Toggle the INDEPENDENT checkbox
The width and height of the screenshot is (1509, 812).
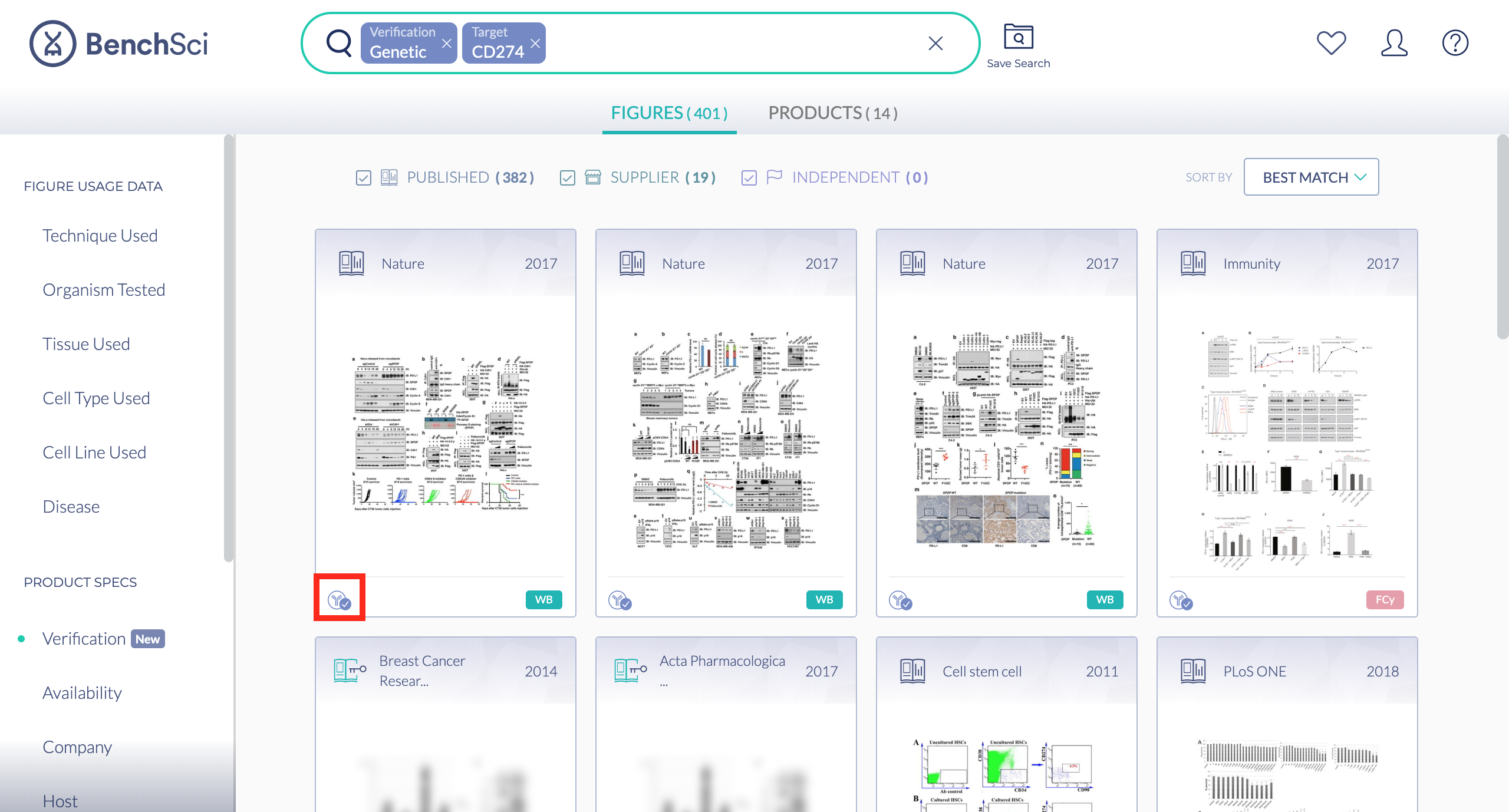pos(749,177)
